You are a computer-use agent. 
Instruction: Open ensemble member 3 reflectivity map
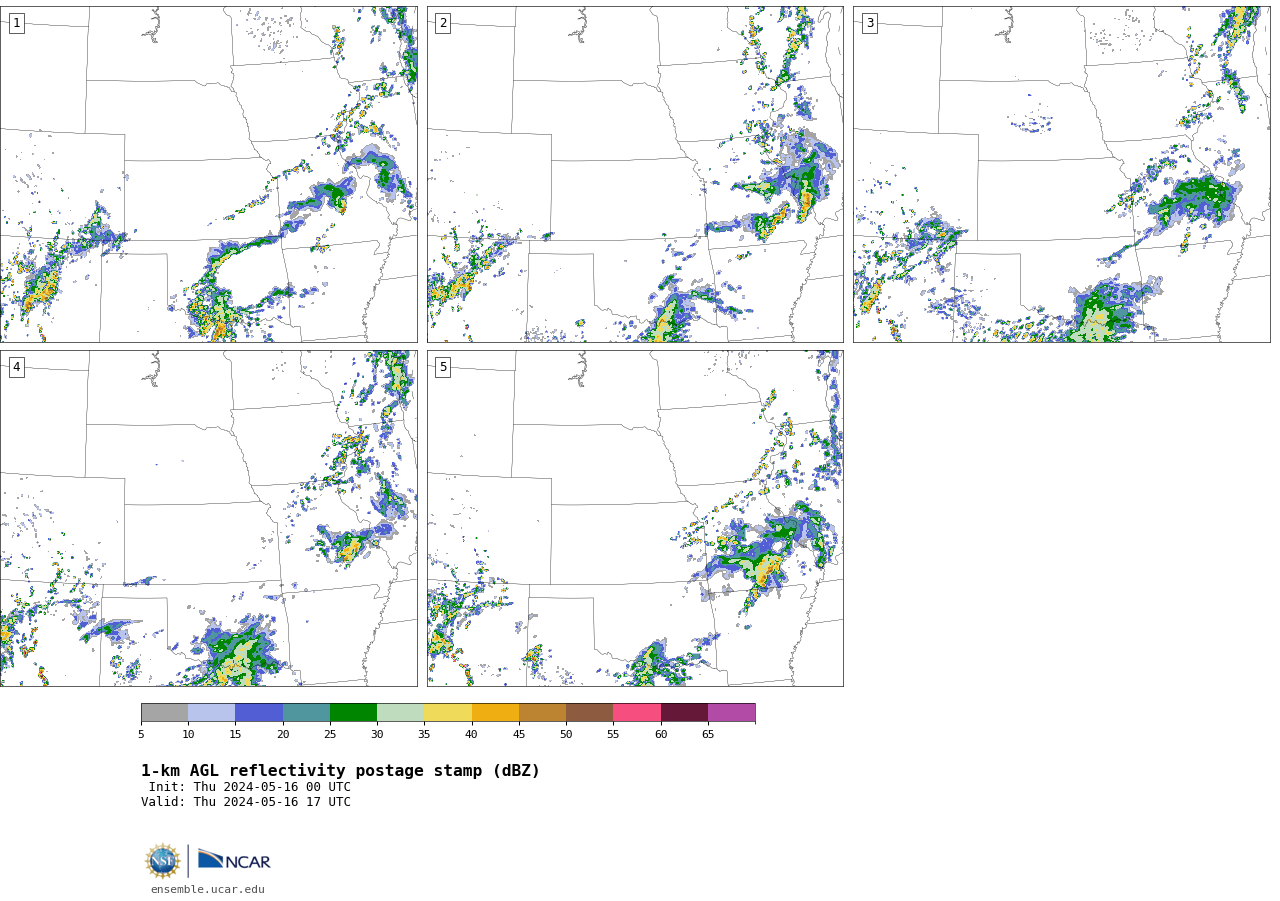coord(1061,174)
